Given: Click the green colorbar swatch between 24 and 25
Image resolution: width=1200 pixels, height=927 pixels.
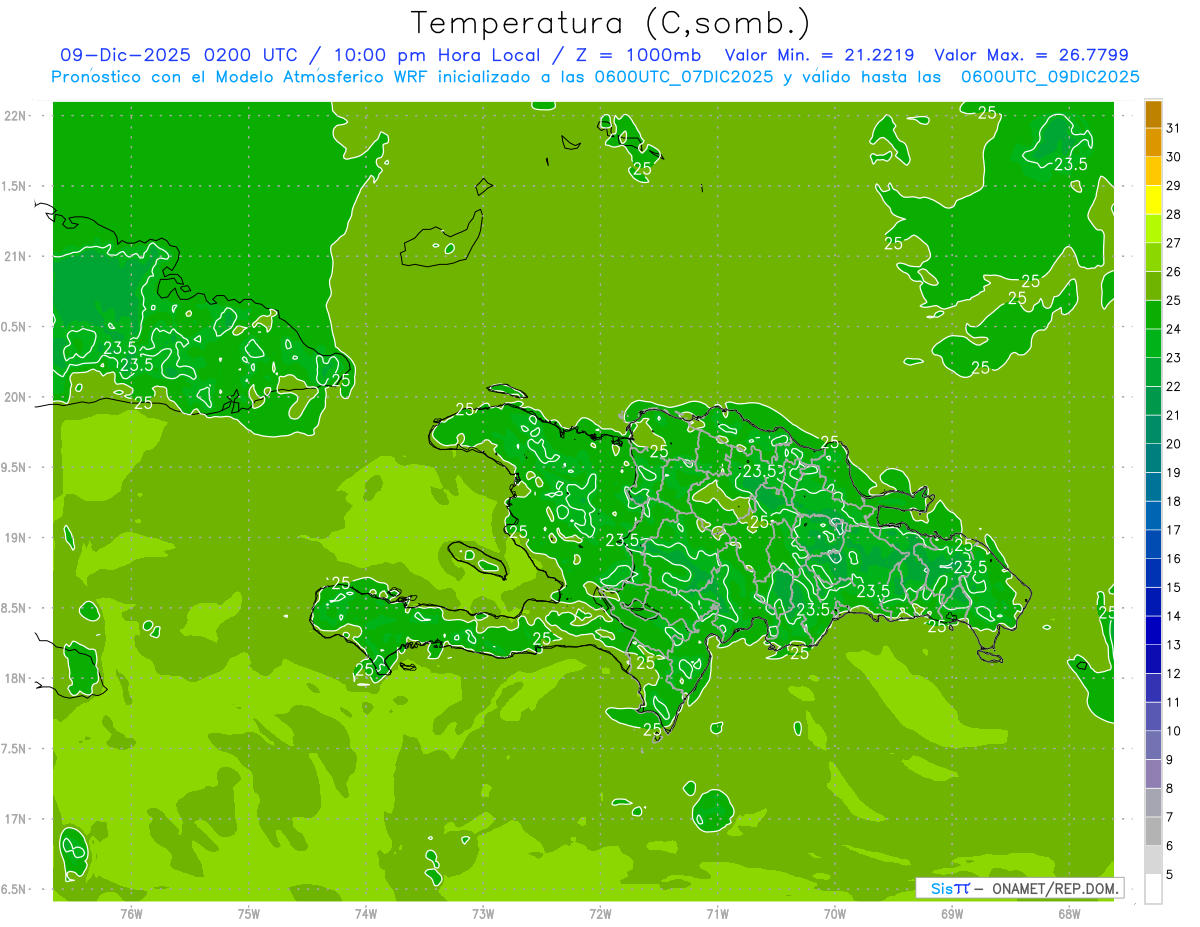Looking at the screenshot, I should click(x=1153, y=315).
